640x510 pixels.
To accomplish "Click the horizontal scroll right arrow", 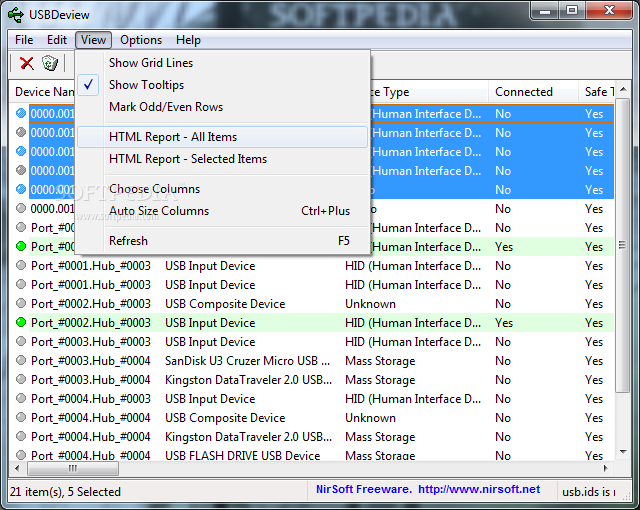I will pos(606,468).
